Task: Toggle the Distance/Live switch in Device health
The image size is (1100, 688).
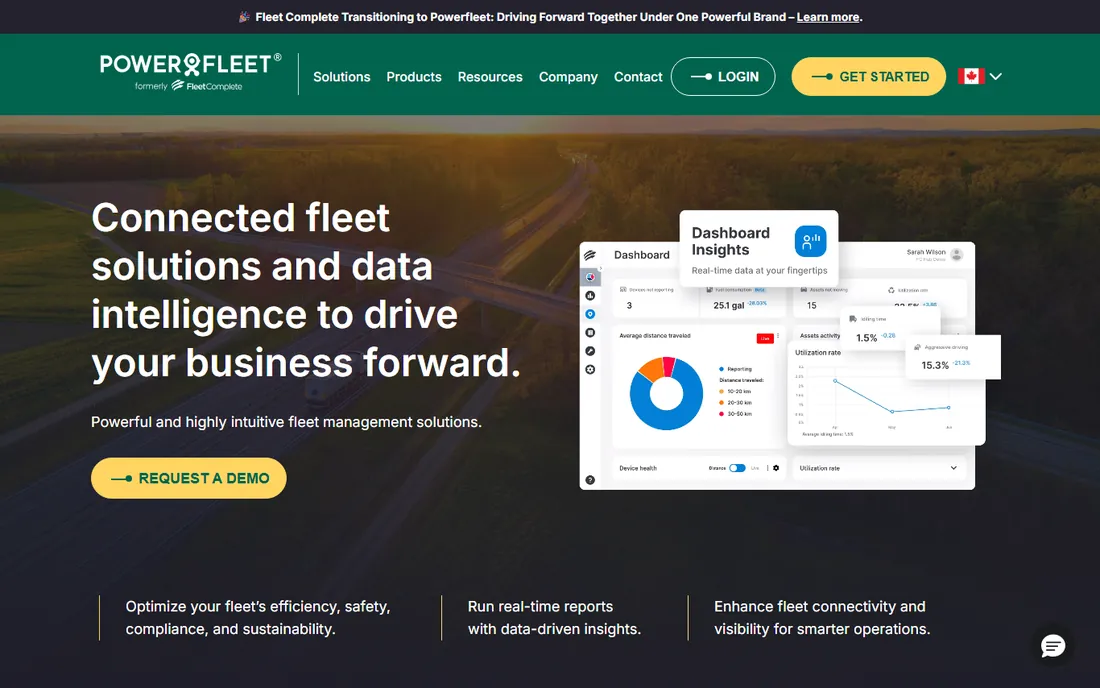Action: point(737,468)
